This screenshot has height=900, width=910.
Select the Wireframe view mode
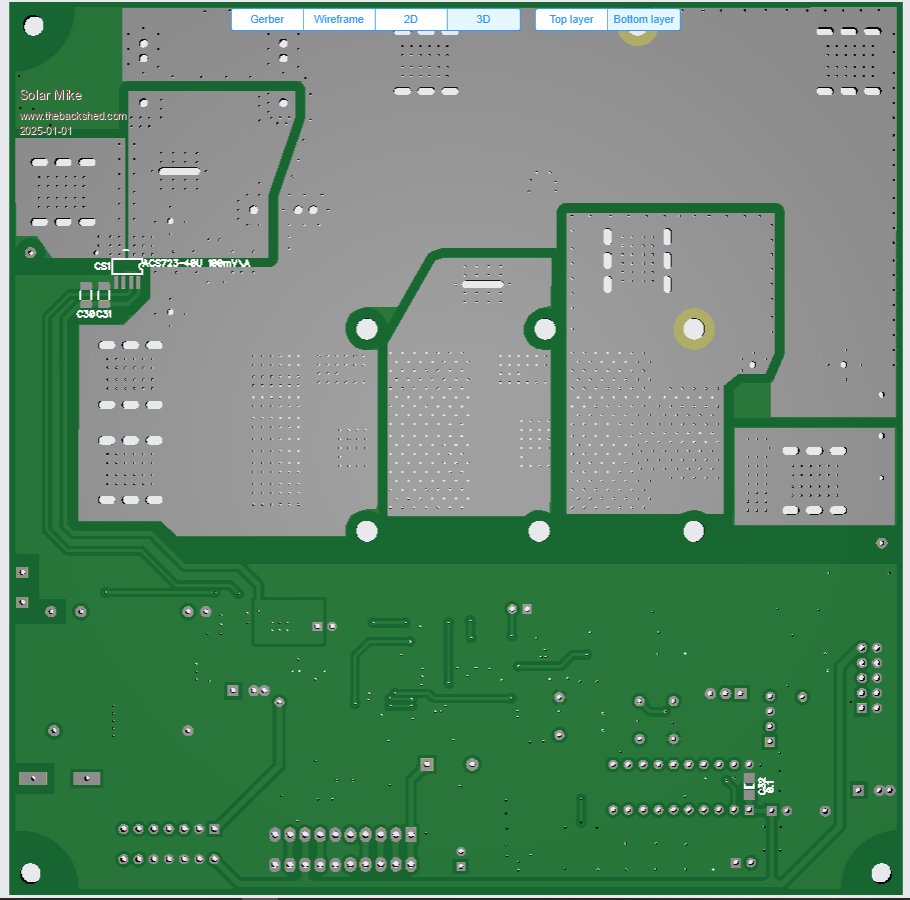click(339, 20)
